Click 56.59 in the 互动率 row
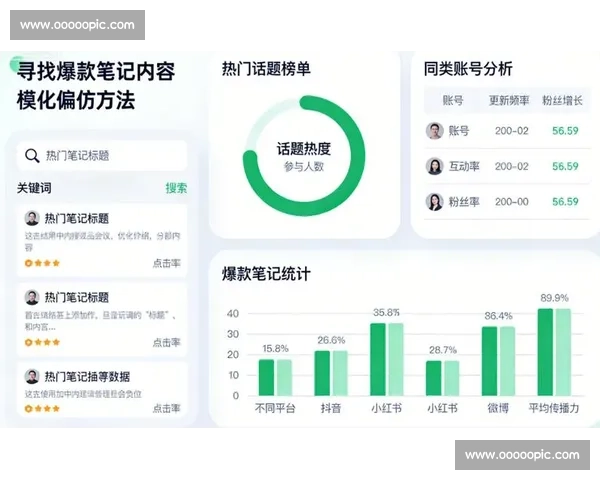This screenshot has width=600, height=480. pos(565,167)
